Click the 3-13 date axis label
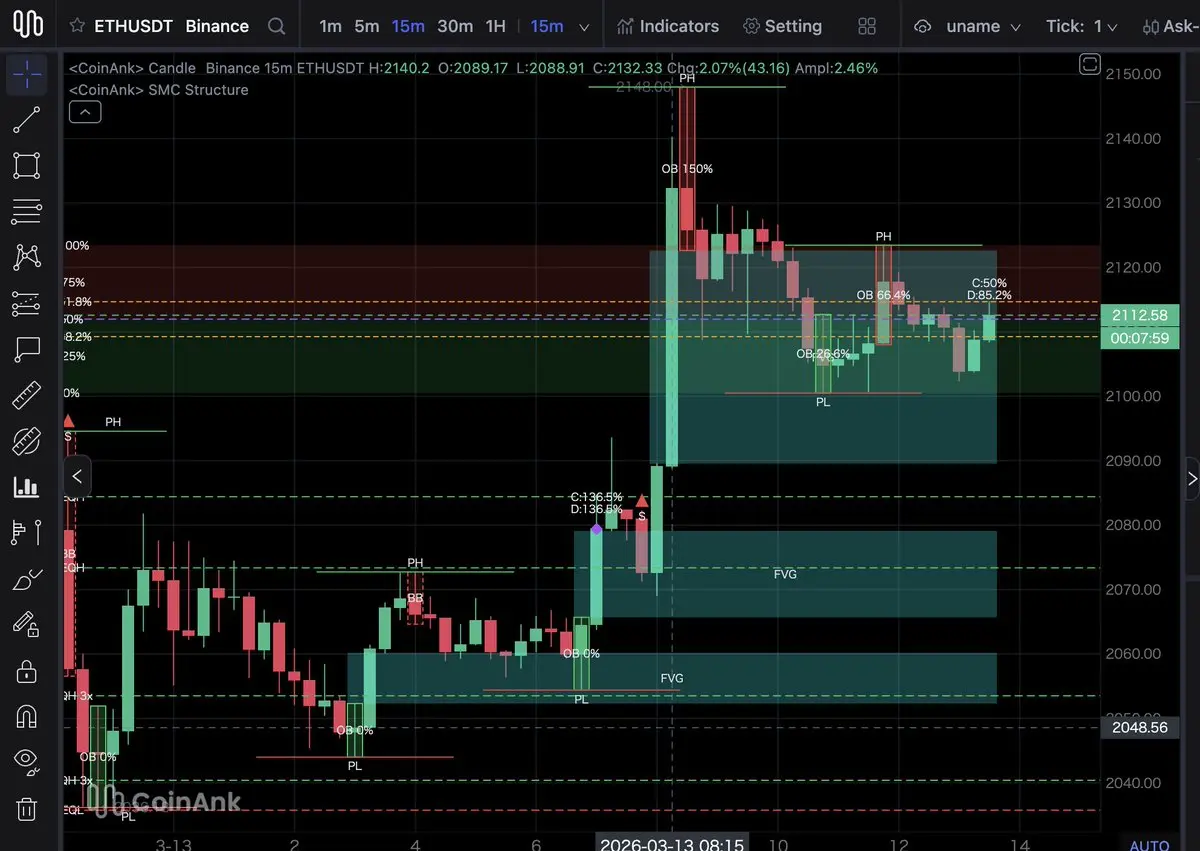The height and width of the screenshot is (851, 1200). pyautogui.click(x=172, y=844)
